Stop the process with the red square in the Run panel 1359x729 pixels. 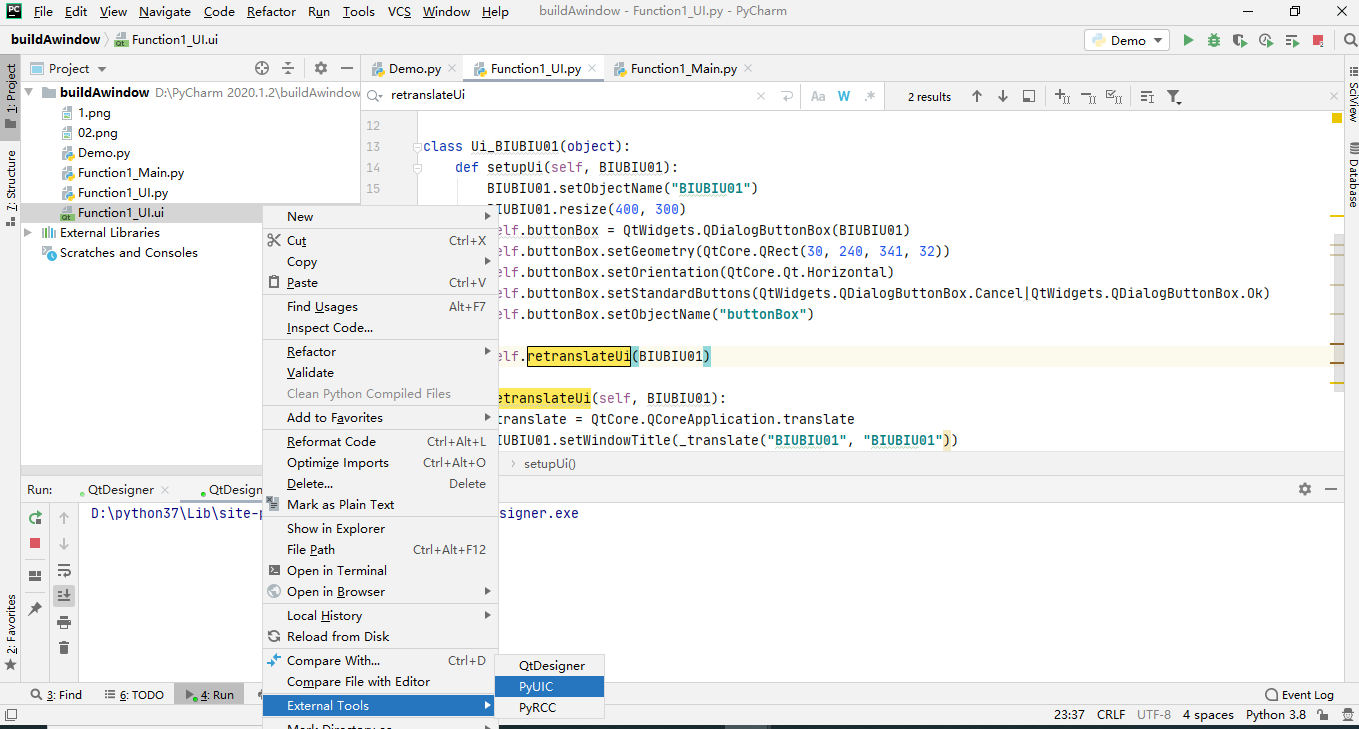tap(35, 543)
